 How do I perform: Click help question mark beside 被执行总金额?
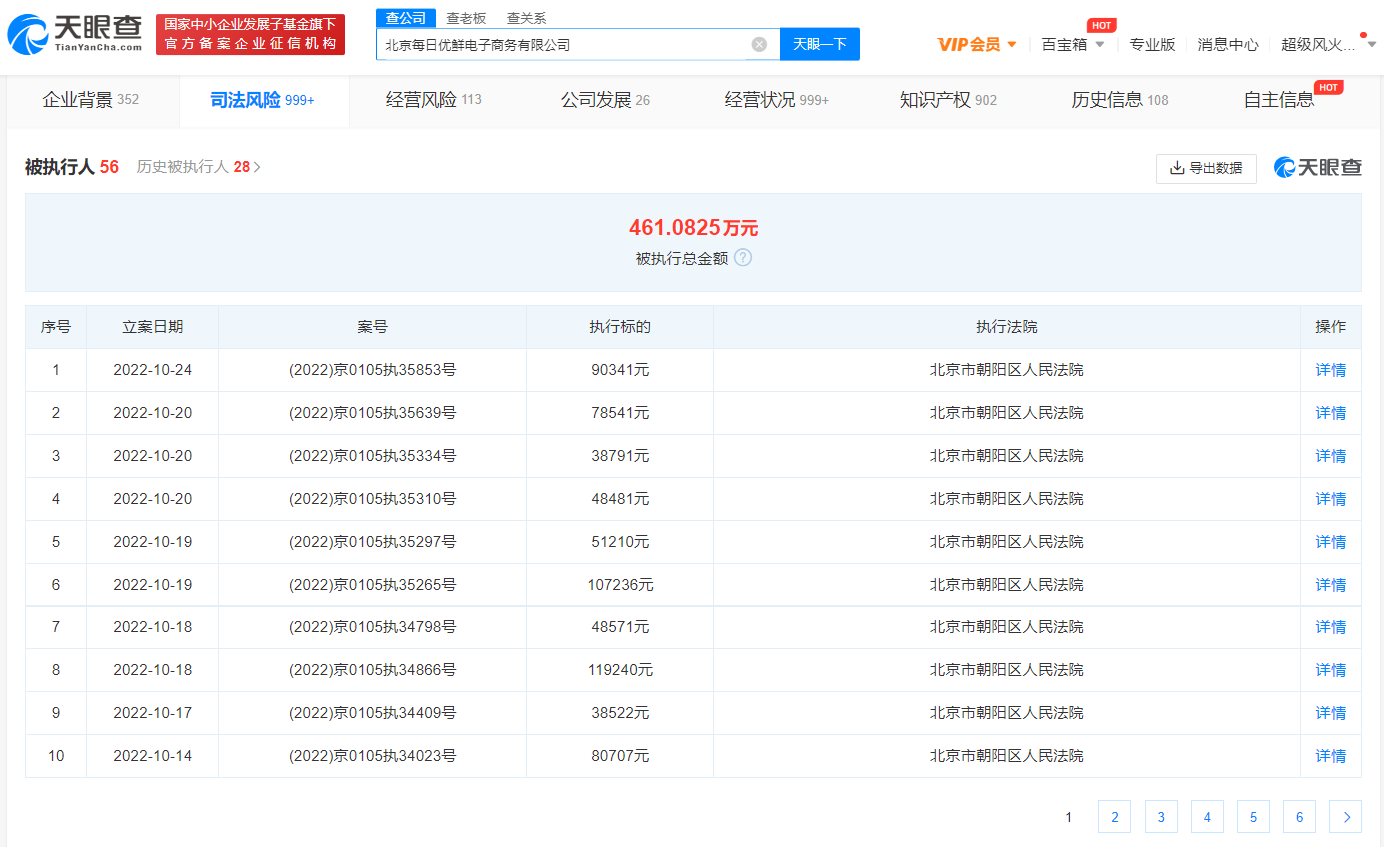(742, 257)
